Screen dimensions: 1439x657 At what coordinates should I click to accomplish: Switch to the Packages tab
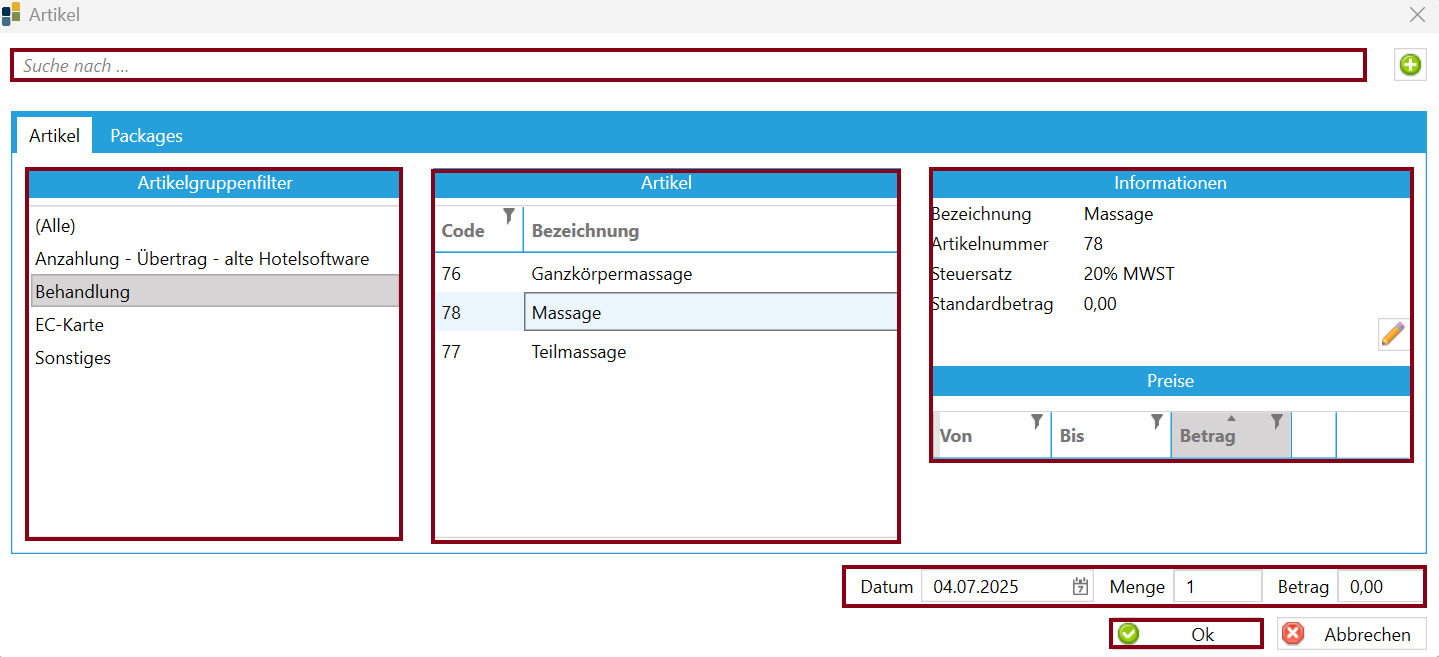click(x=146, y=136)
